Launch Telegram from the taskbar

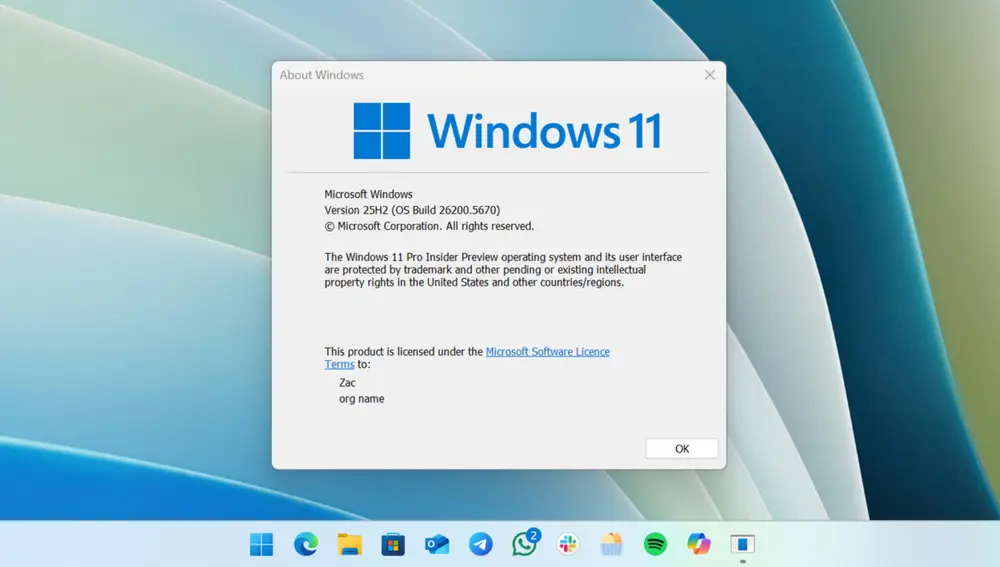tap(481, 544)
